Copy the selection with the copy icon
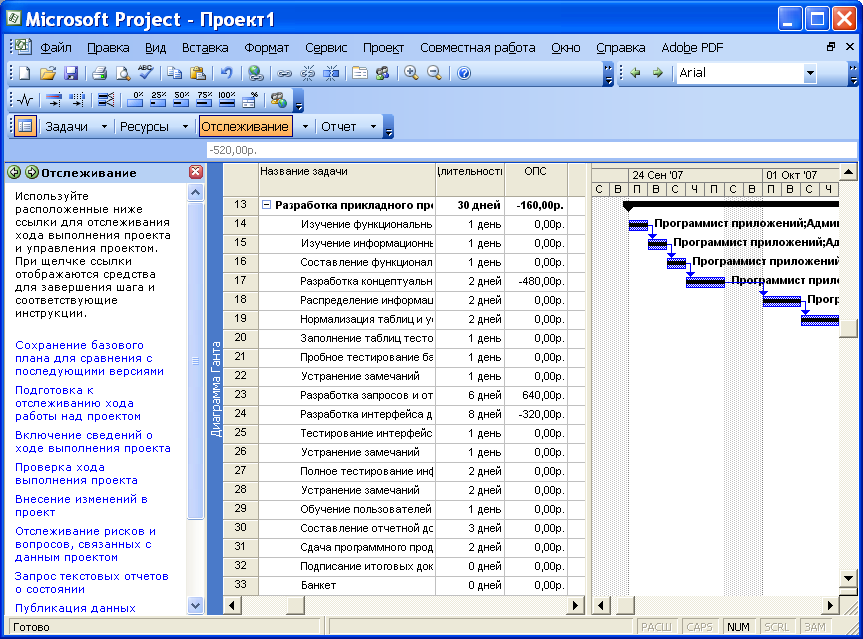The height and width of the screenshot is (639, 863). tap(174, 73)
